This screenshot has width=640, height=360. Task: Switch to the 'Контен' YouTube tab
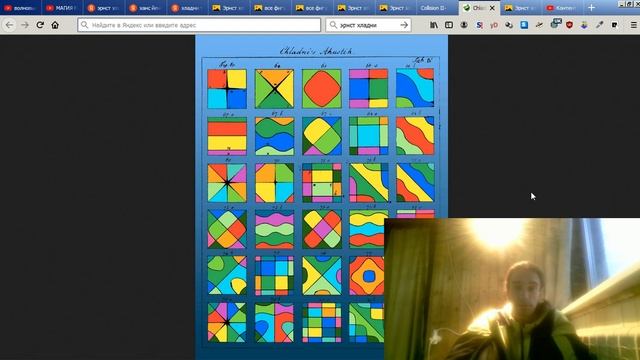coord(562,8)
